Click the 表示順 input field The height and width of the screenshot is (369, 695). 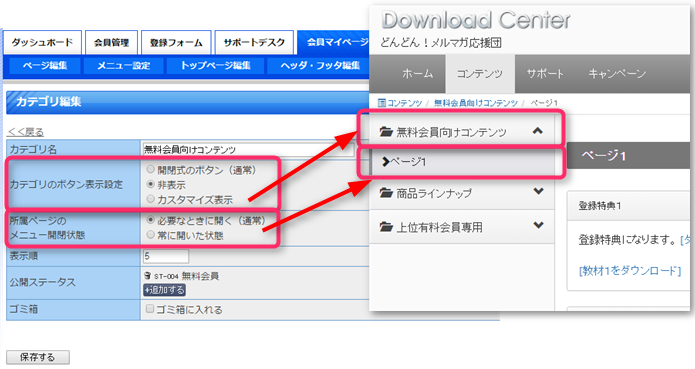click(166, 256)
